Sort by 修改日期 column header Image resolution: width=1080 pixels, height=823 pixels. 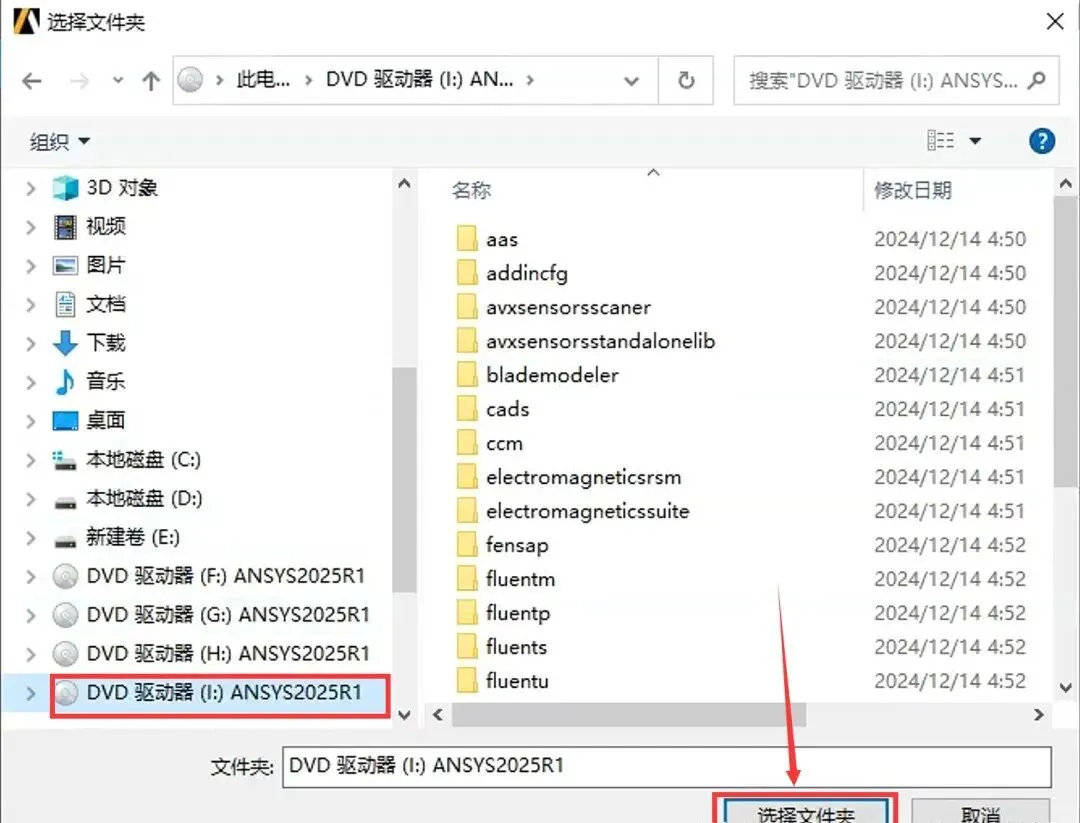(913, 190)
